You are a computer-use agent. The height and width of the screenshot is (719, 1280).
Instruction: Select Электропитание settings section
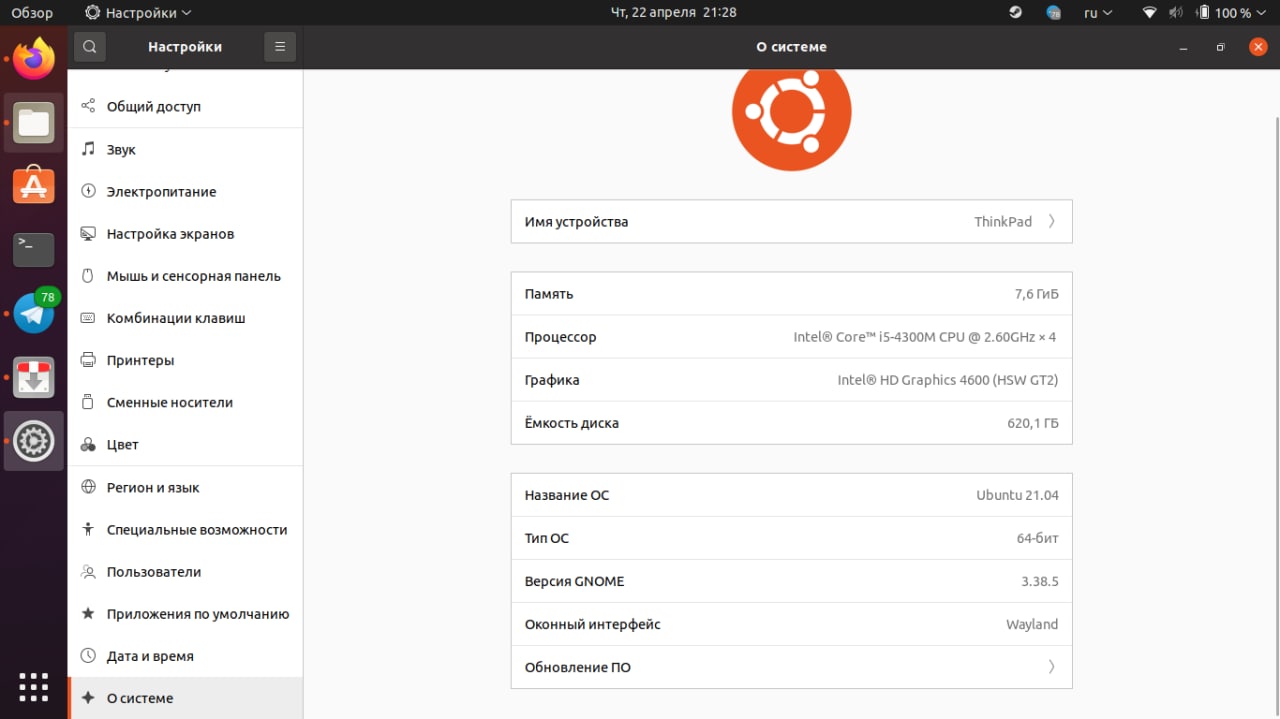click(185, 191)
